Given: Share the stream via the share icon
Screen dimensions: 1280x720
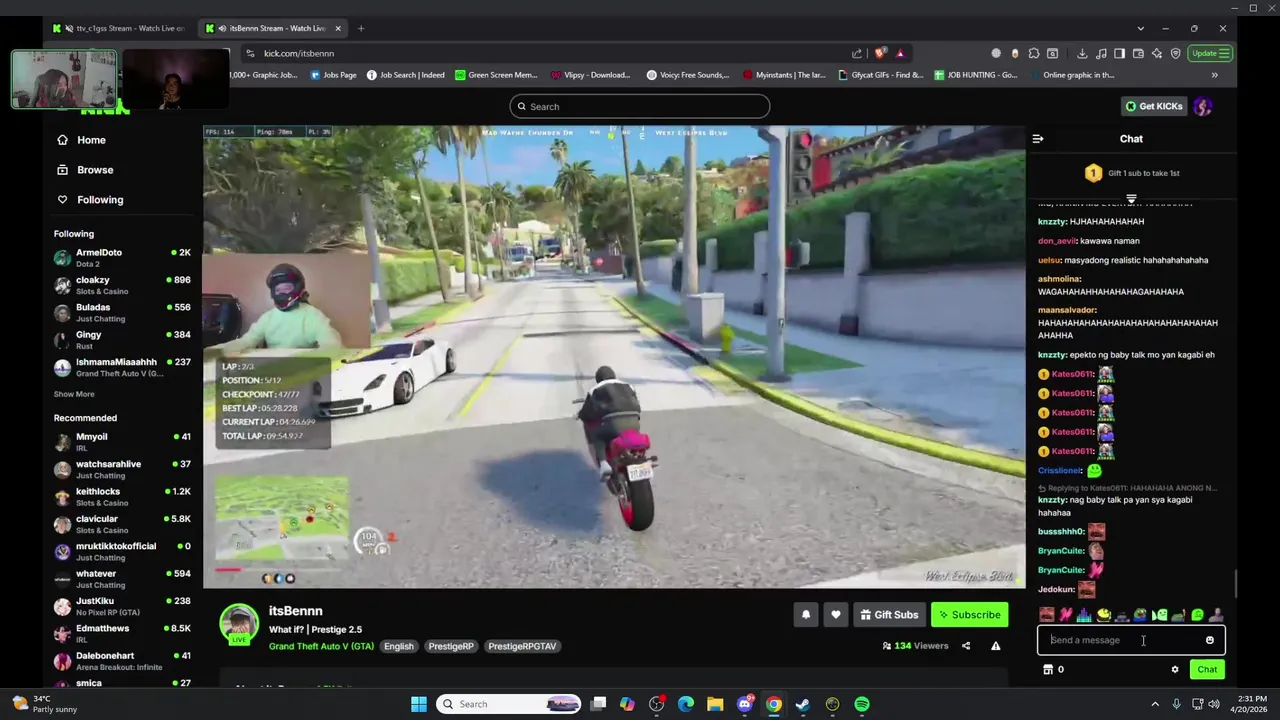Looking at the screenshot, I should pyautogui.click(x=966, y=646).
